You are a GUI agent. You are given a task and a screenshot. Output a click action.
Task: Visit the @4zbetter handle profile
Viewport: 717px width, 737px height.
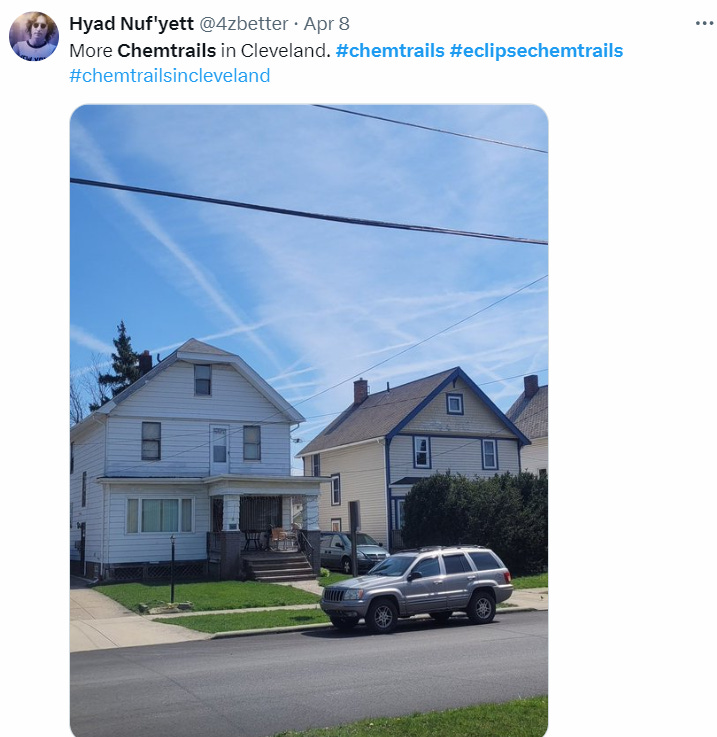point(244,24)
